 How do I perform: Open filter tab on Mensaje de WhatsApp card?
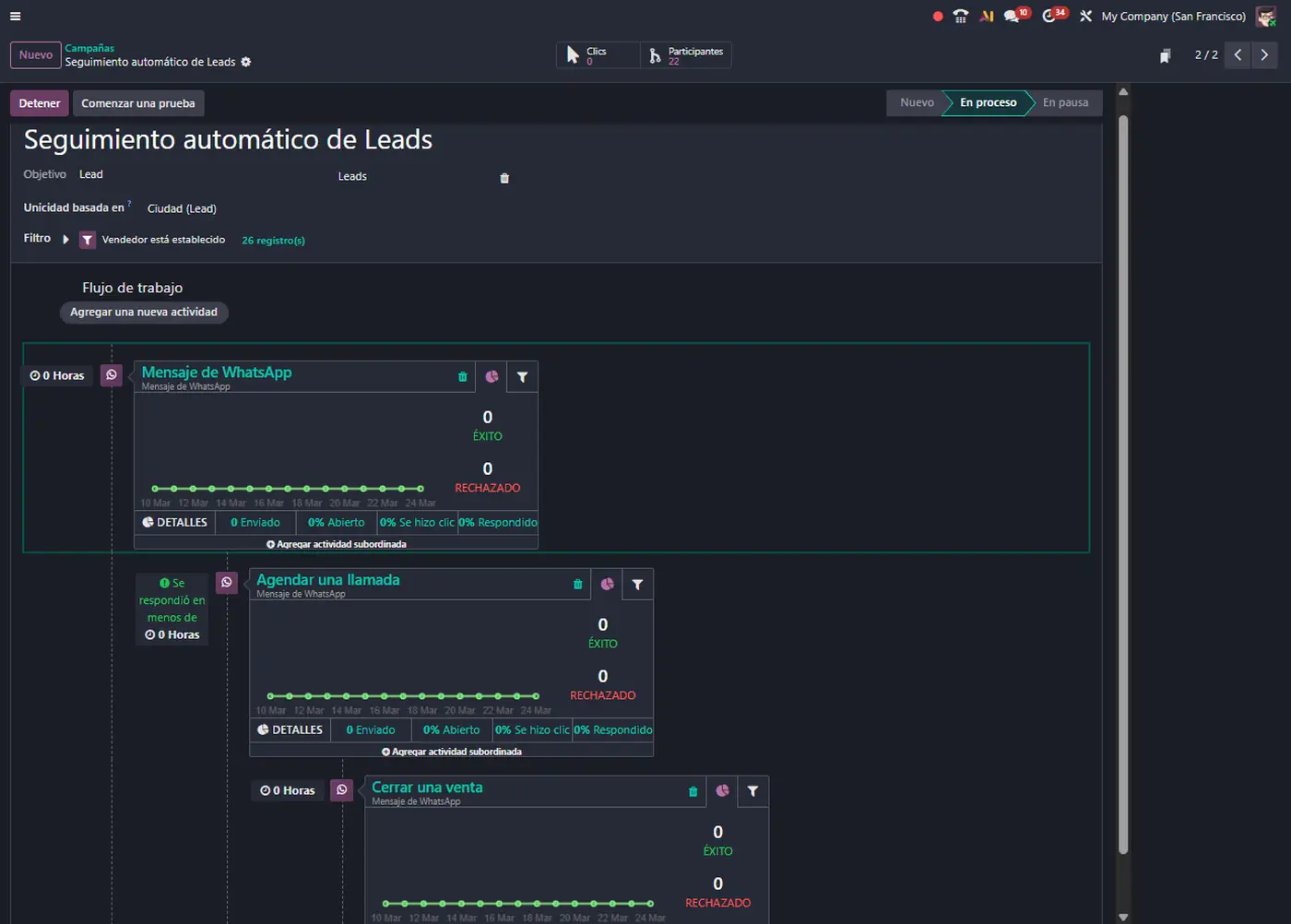click(x=523, y=377)
